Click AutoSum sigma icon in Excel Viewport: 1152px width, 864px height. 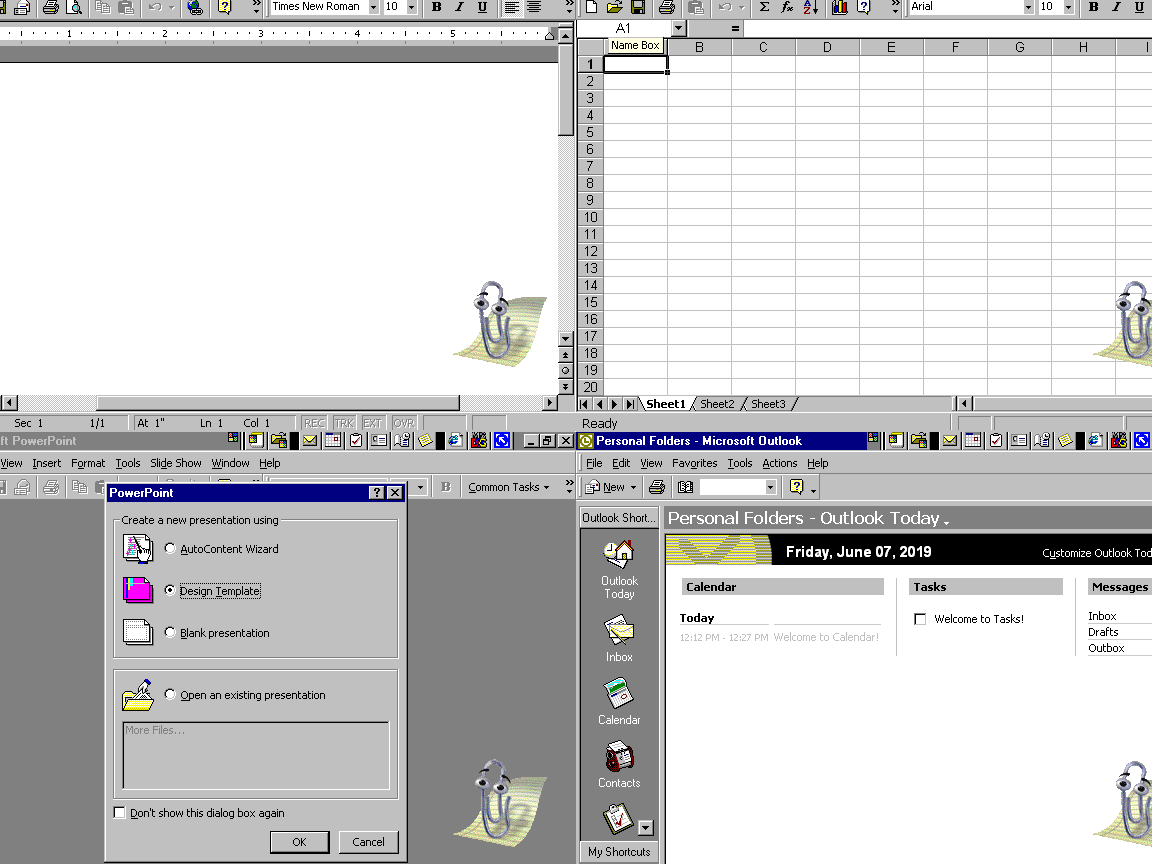[x=764, y=7]
